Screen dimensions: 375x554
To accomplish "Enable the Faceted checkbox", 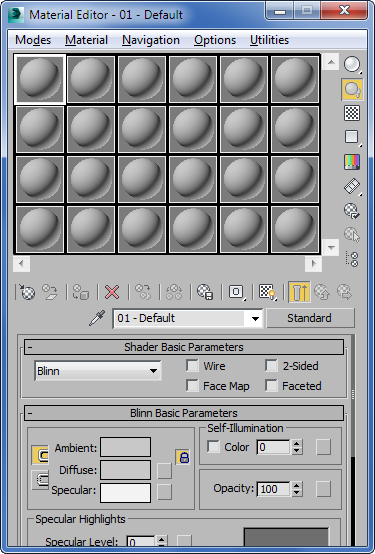I will click(x=271, y=385).
